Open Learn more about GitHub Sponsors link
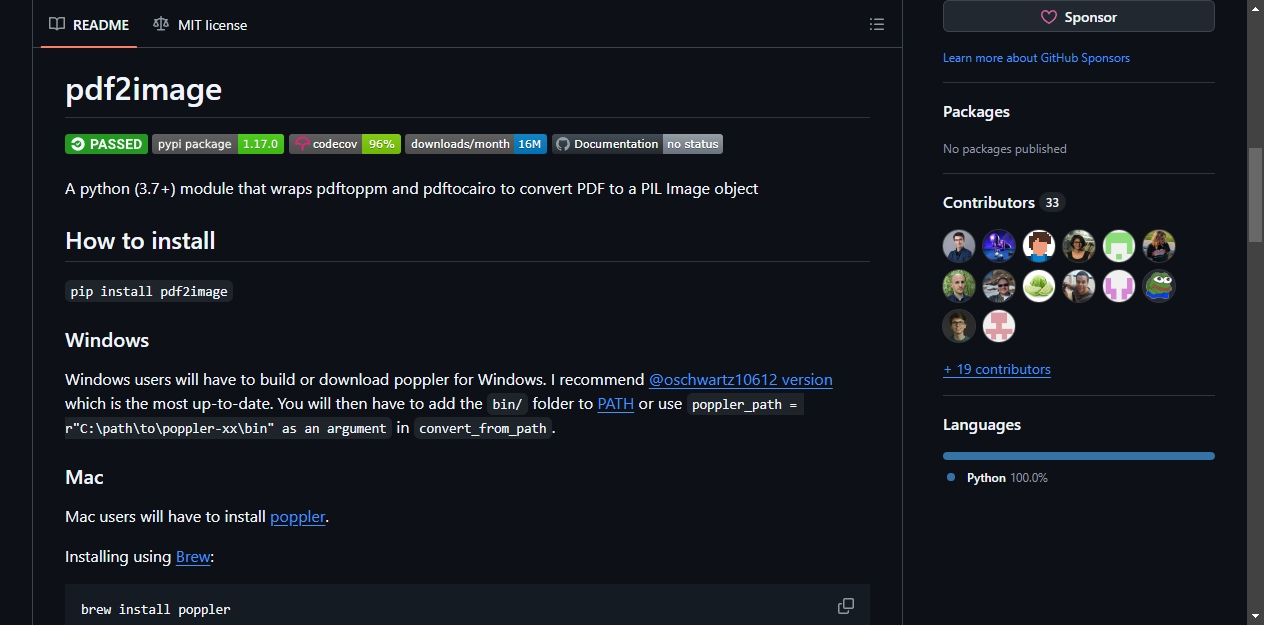Image resolution: width=1264 pixels, height=625 pixels. [x=1036, y=58]
